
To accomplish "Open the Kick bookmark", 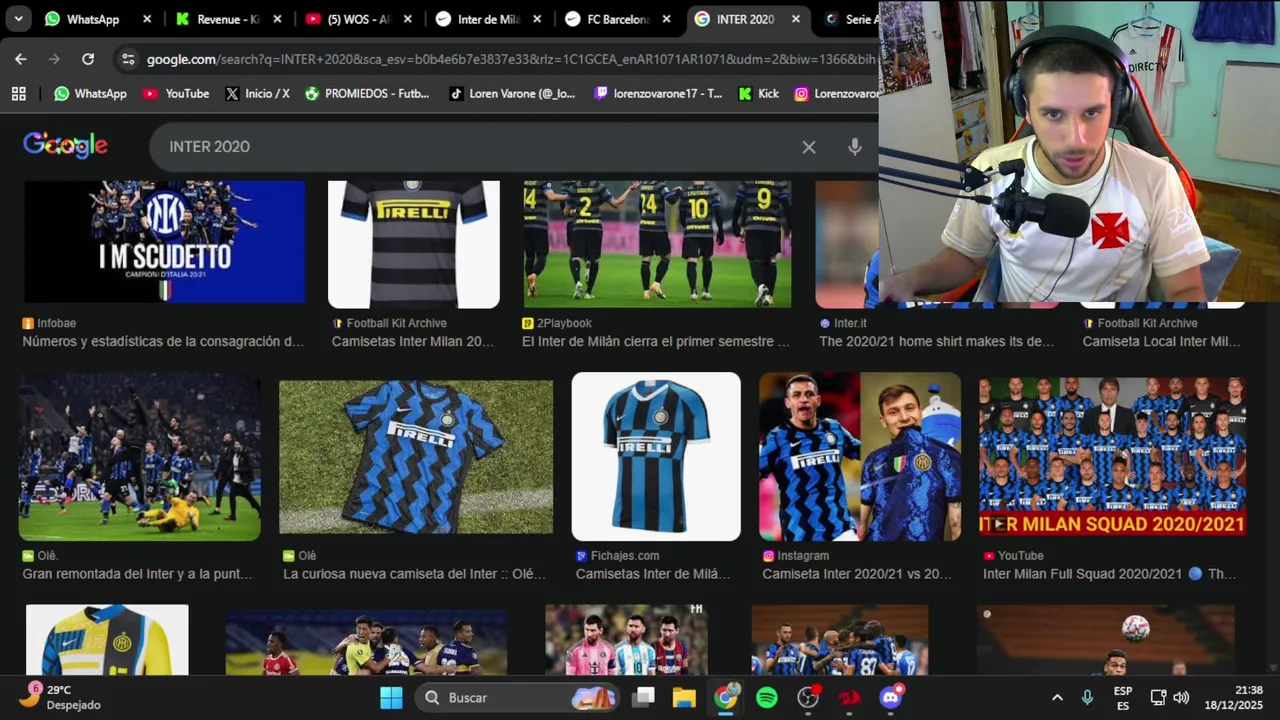I will (758, 93).
